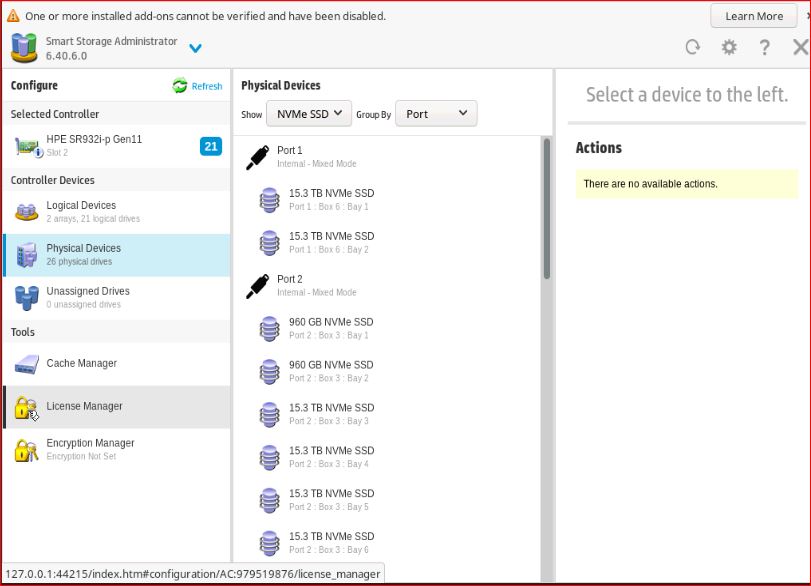Select the Logical Devices icon
This screenshot has height=586, width=811.
click(x=27, y=211)
